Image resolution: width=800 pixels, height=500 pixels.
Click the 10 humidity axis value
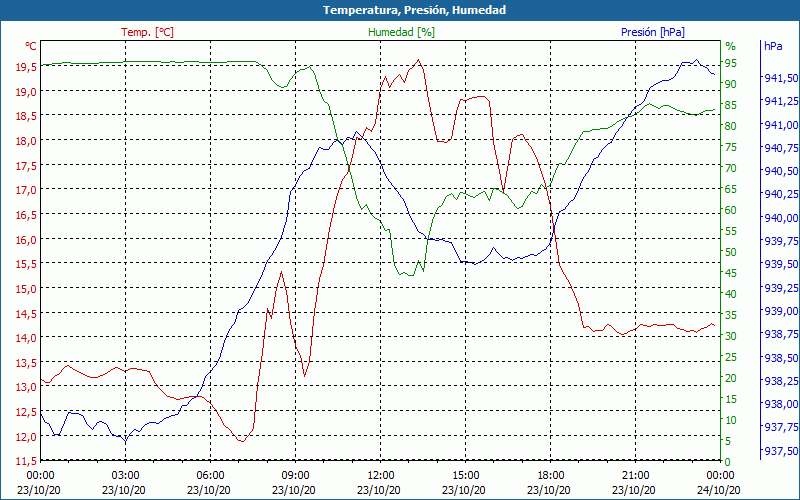731,420
